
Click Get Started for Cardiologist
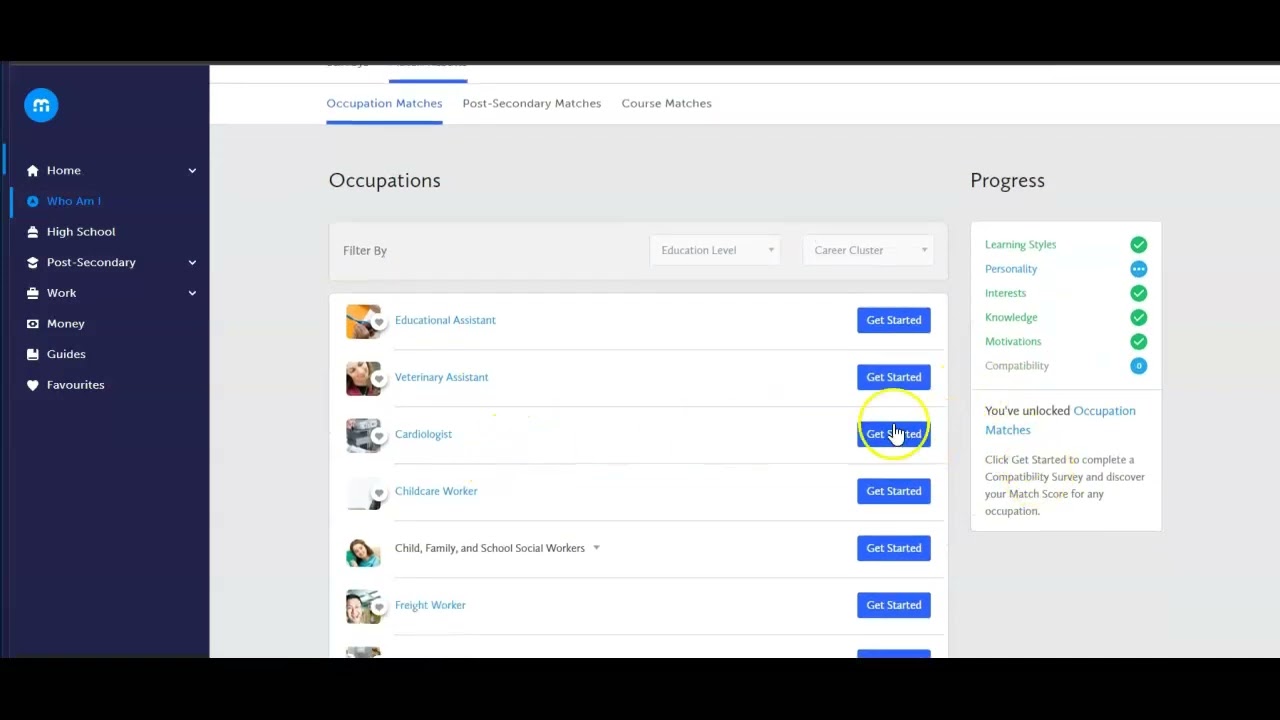[894, 434]
